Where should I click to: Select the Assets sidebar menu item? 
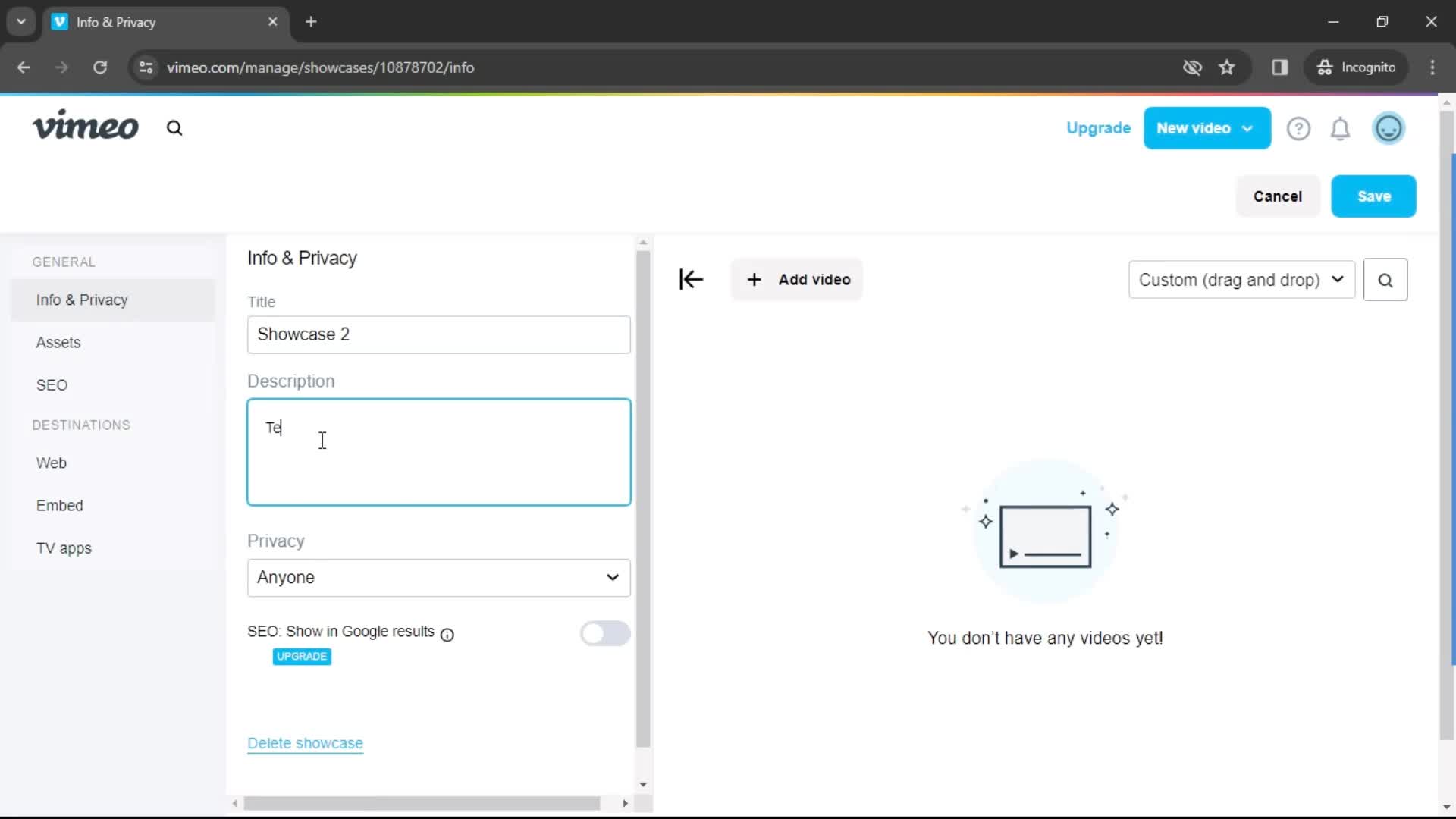[58, 342]
